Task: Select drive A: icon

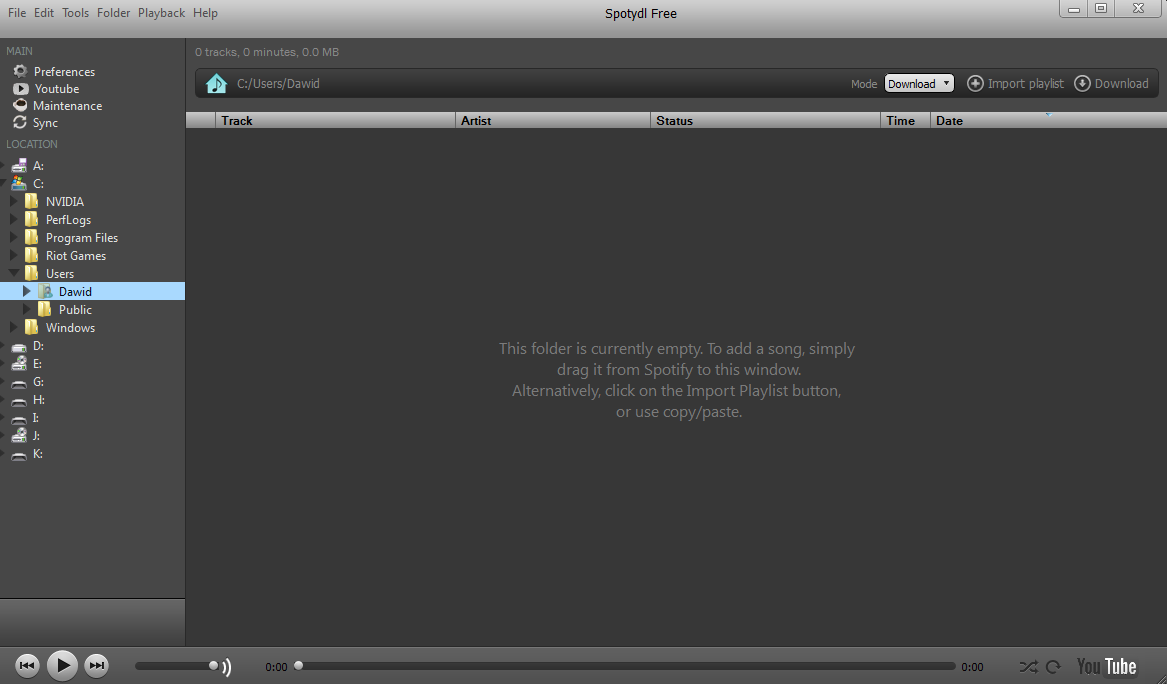Action: coord(19,166)
